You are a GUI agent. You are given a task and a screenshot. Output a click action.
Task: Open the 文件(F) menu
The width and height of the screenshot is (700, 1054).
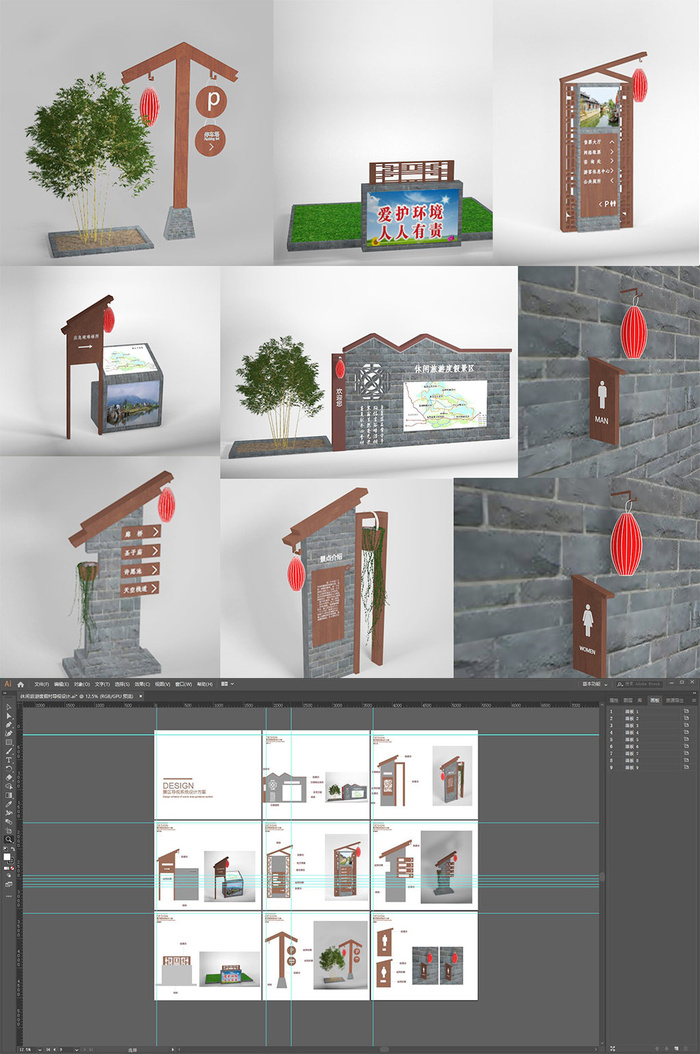42,684
